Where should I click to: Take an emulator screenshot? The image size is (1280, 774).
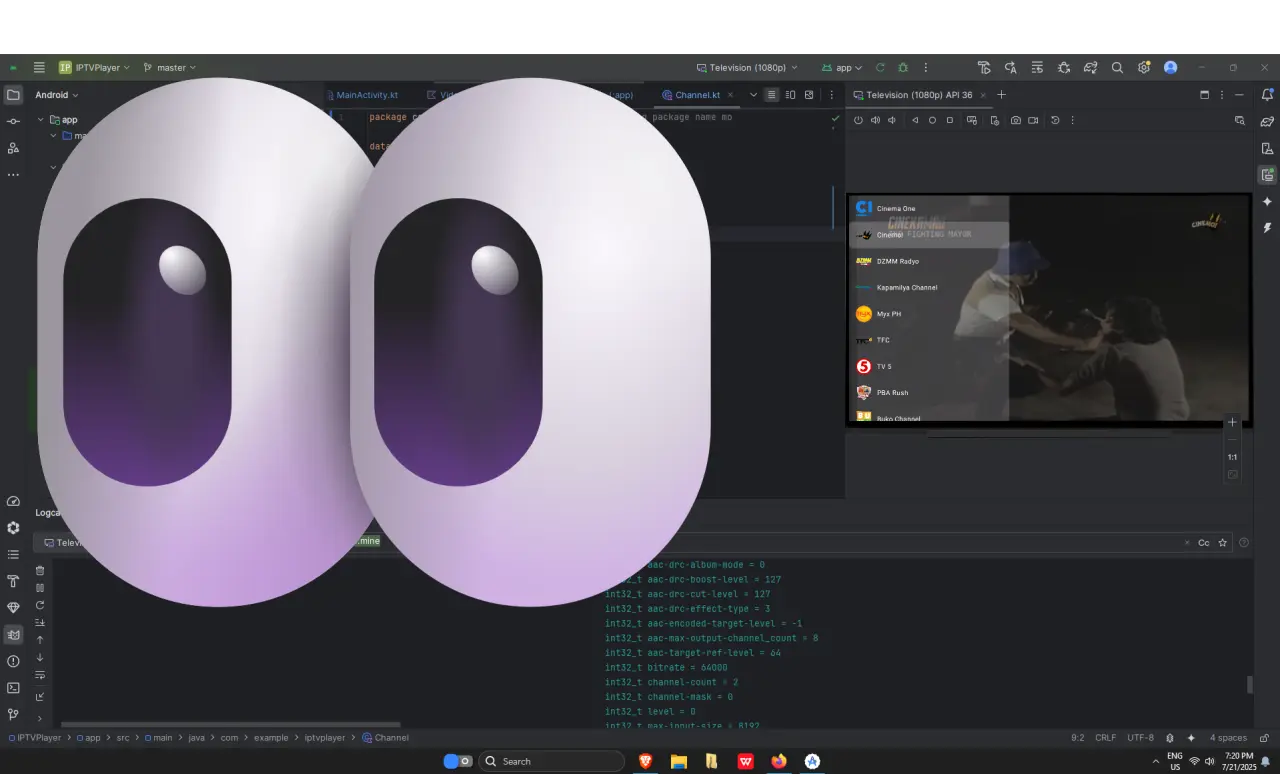point(1016,120)
